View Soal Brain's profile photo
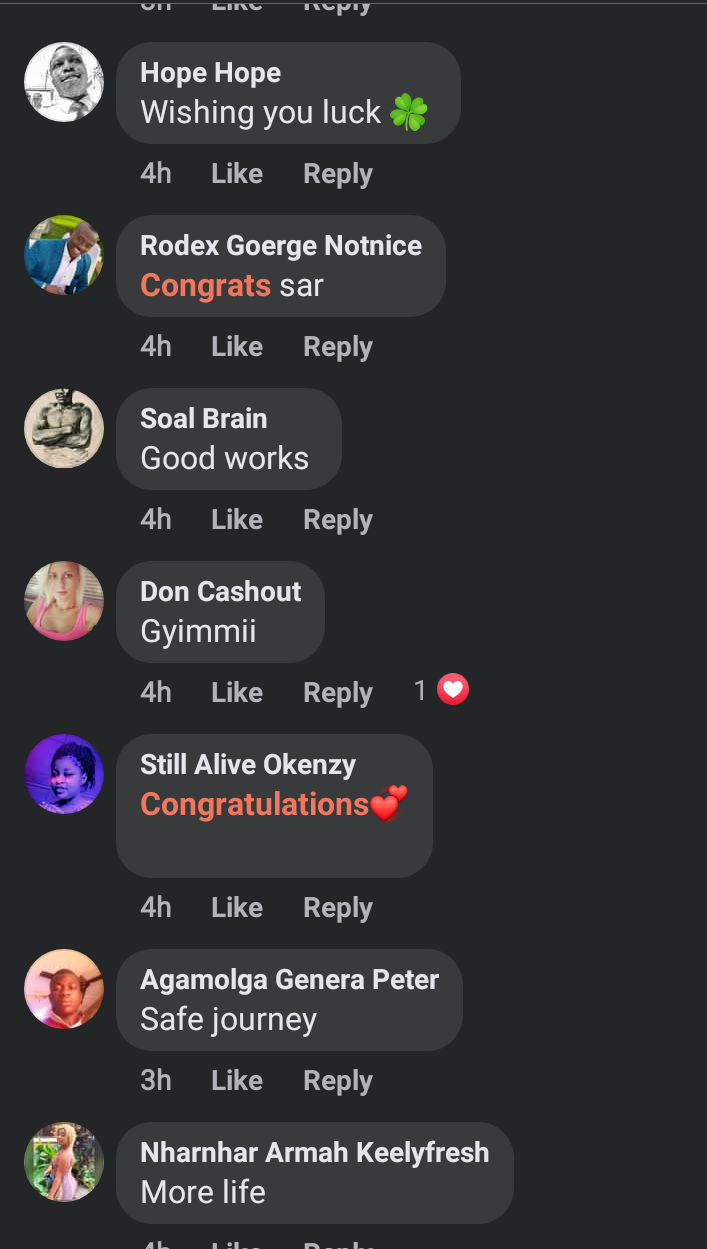The height and width of the screenshot is (1249, 707). pyautogui.click(x=64, y=428)
